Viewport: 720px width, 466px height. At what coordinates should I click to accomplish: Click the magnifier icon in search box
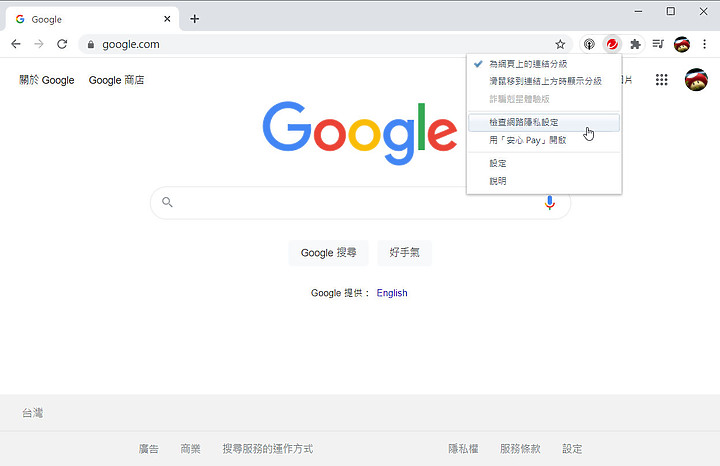(x=167, y=202)
